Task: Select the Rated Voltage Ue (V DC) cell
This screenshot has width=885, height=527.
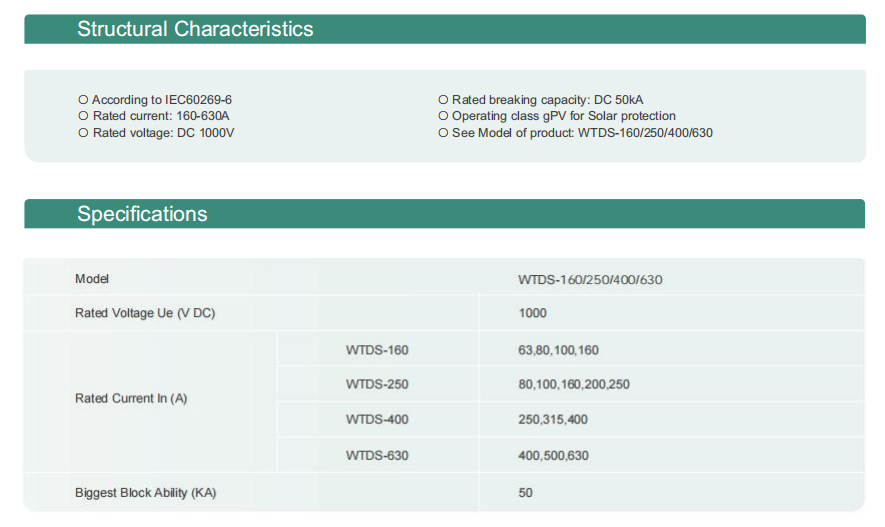Action: 145,313
